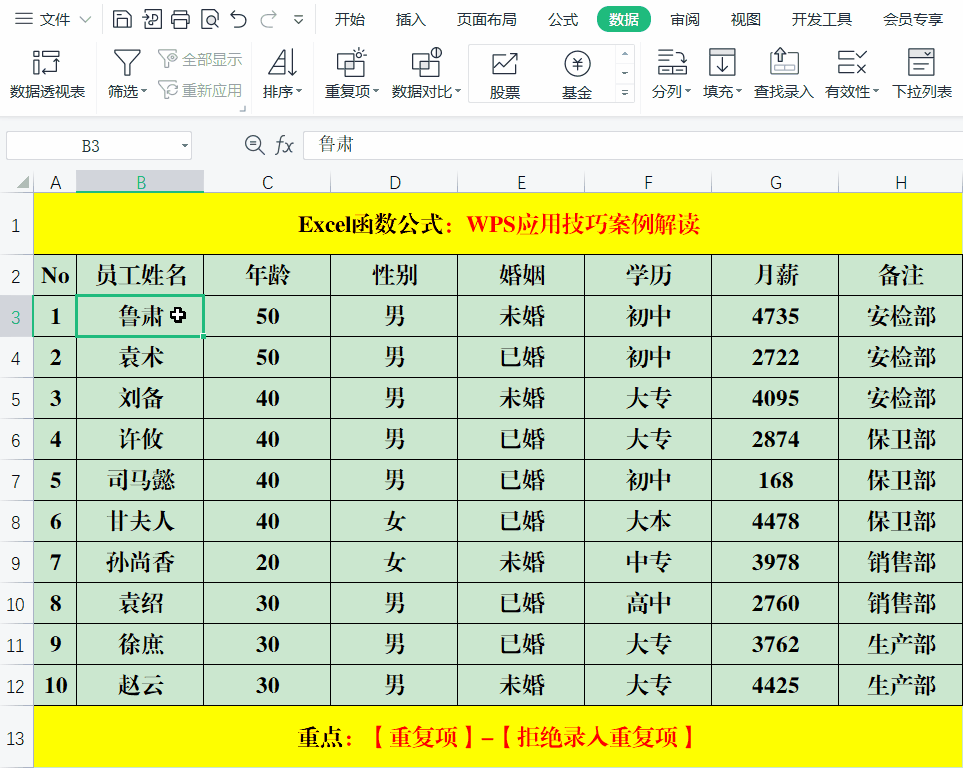Viewport: 963px width, 768px height.
Task: Click the Undo arrow icon
Action: click(x=238, y=19)
